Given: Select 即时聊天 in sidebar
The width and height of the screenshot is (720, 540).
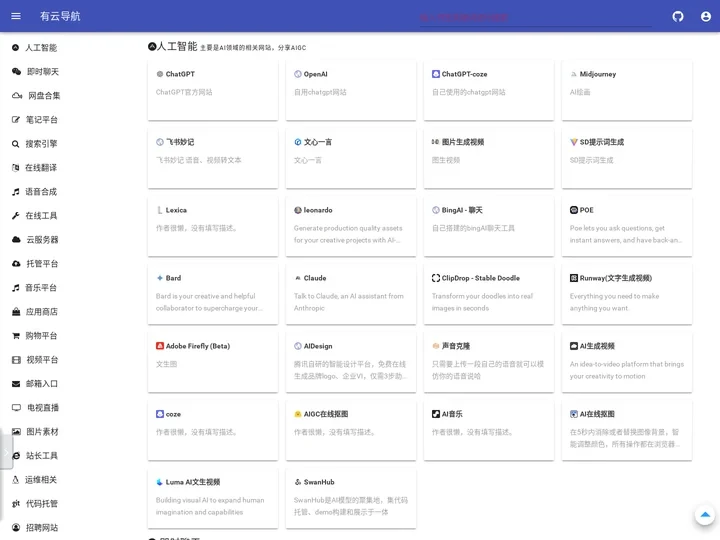Looking at the screenshot, I should tap(43, 72).
